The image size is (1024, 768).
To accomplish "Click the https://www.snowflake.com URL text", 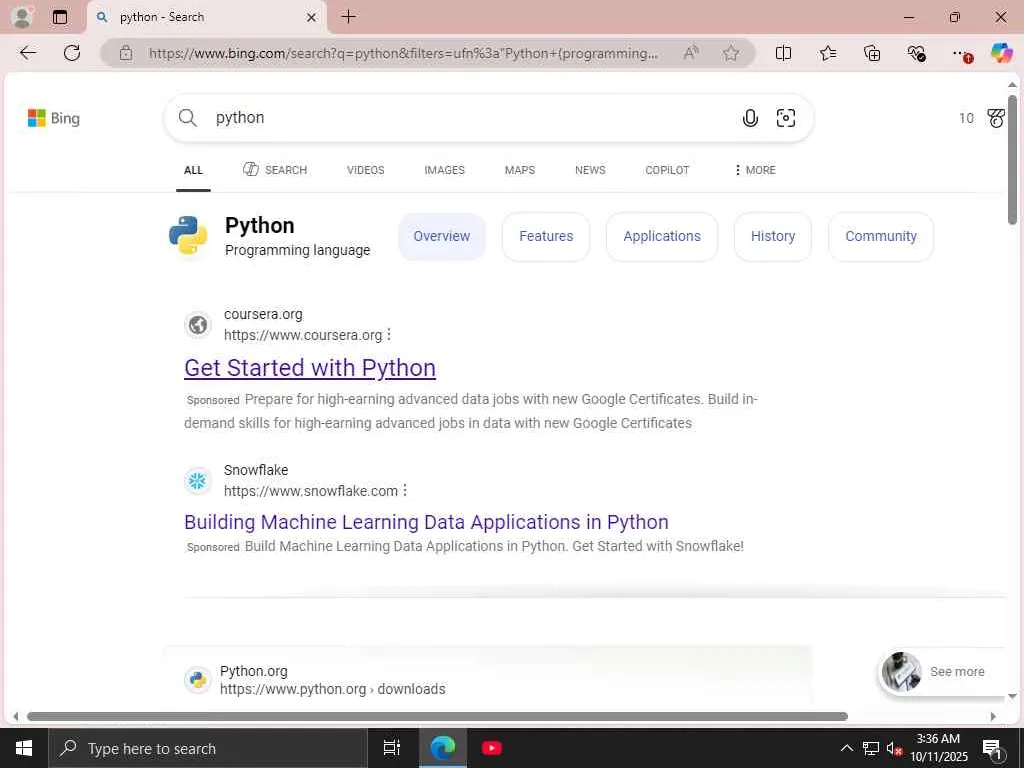I will (311, 491).
